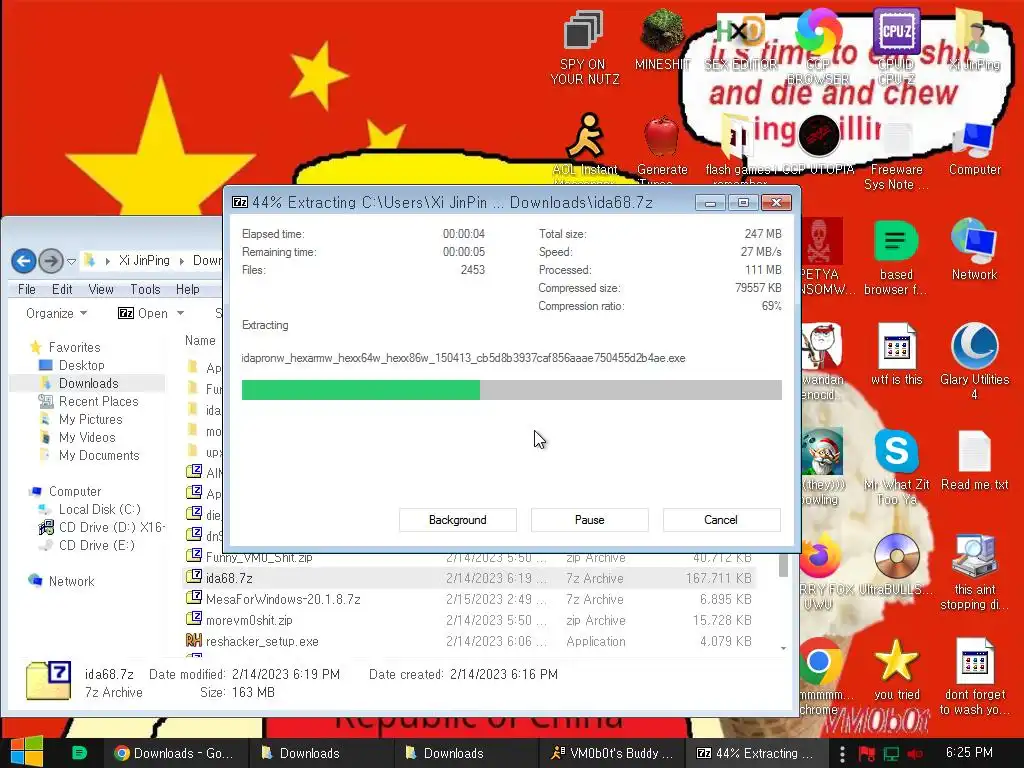Open the based browser desktop icon
The width and height of the screenshot is (1024, 768).
896,259
